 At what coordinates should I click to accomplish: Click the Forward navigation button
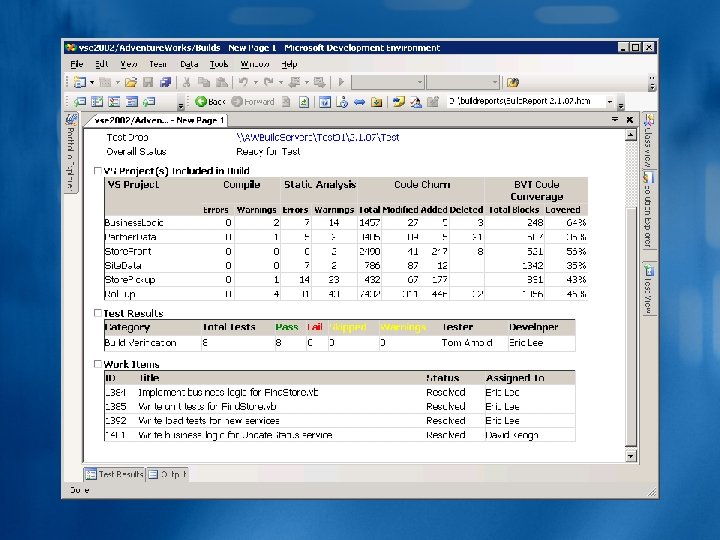point(253,101)
